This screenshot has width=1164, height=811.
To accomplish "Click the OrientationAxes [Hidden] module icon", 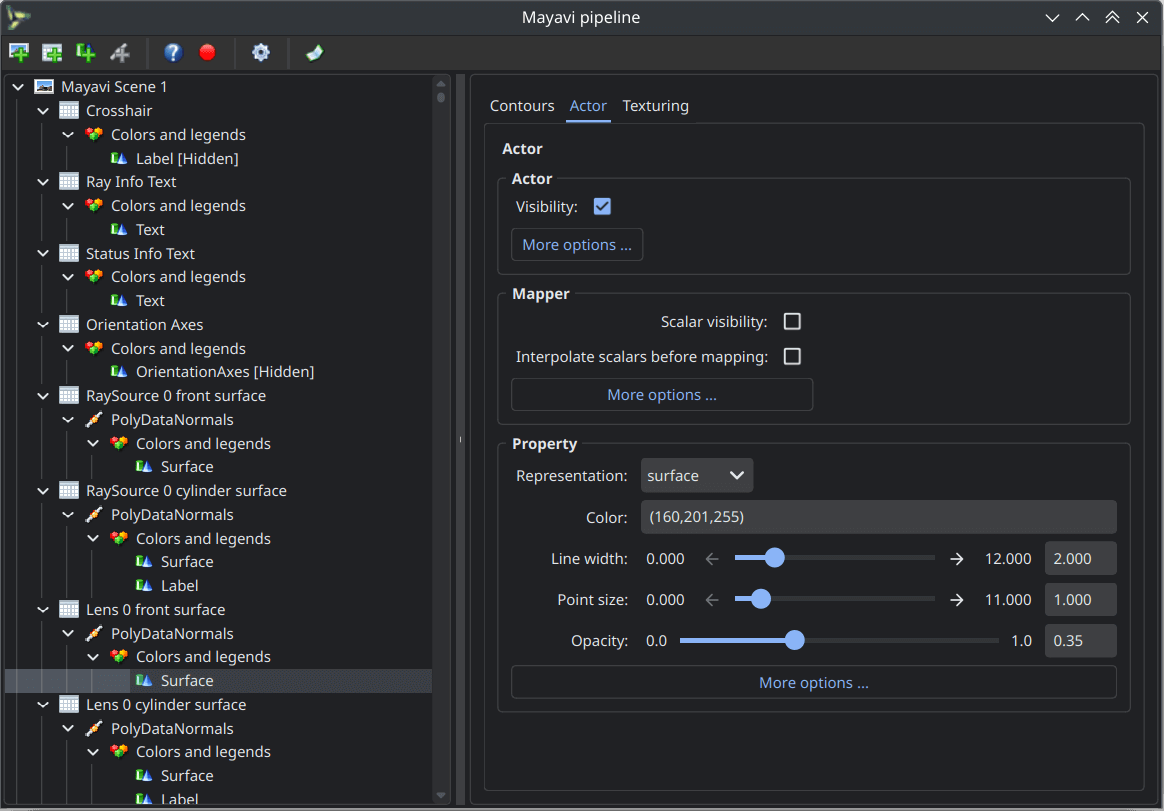I will (119, 371).
